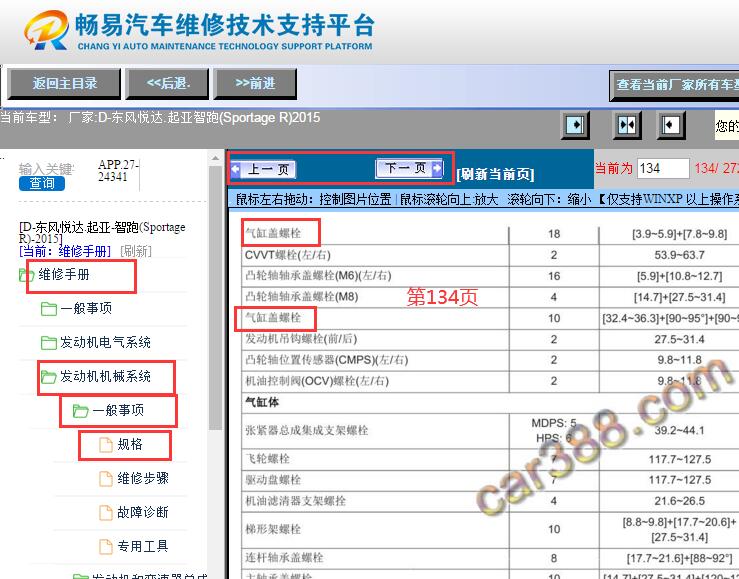Open the 故障诊断 document icon
This screenshot has width=739, height=579.
[106, 512]
